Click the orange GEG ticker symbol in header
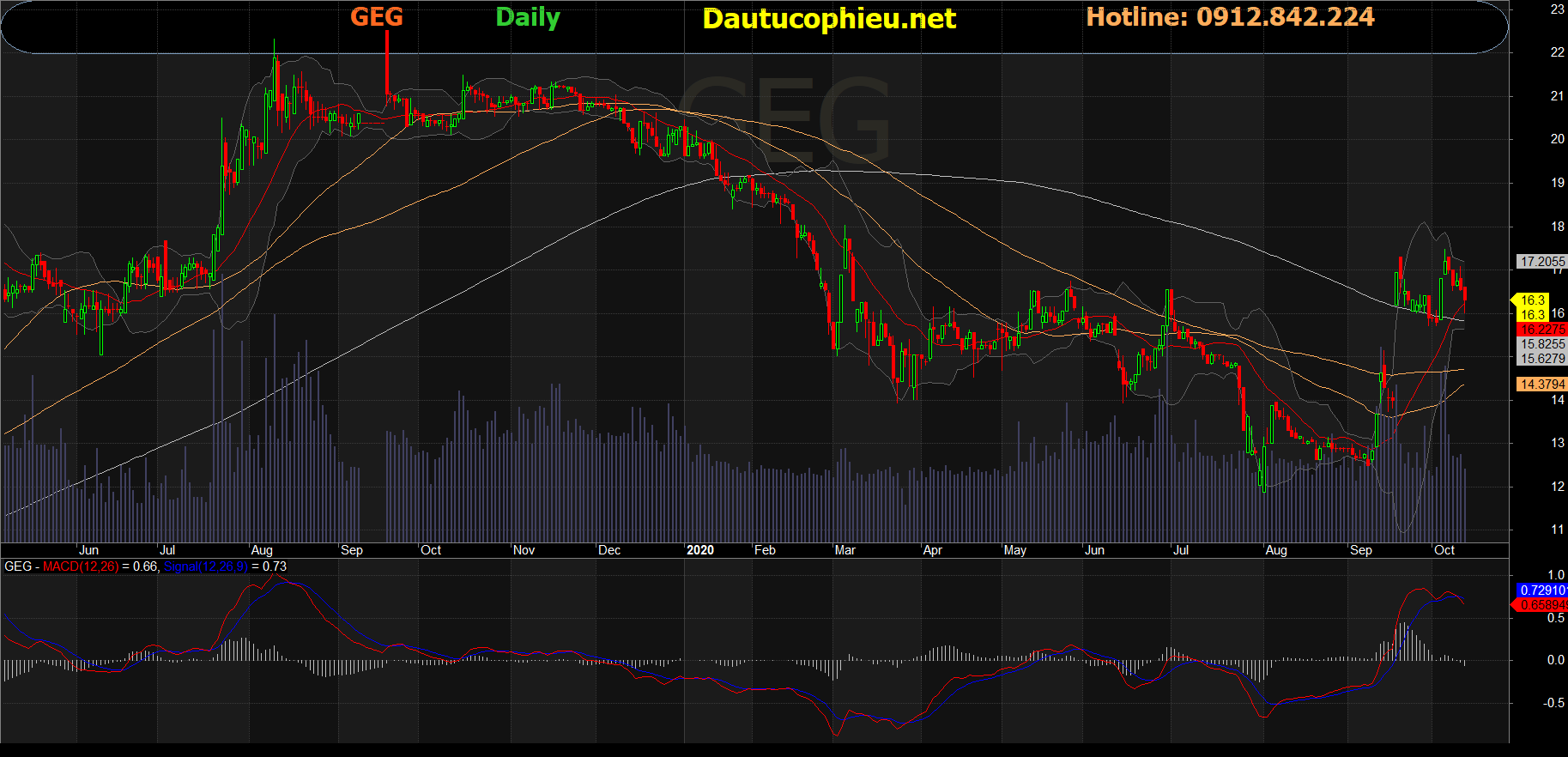 [x=376, y=17]
